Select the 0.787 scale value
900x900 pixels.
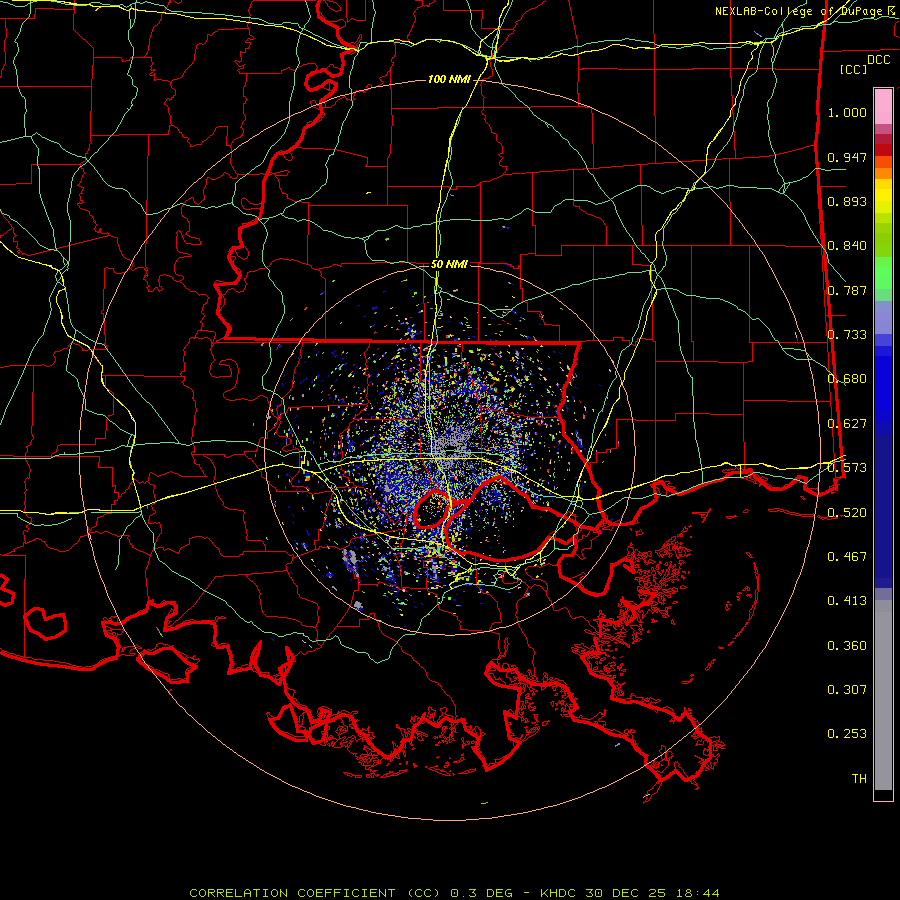coord(847,290)
